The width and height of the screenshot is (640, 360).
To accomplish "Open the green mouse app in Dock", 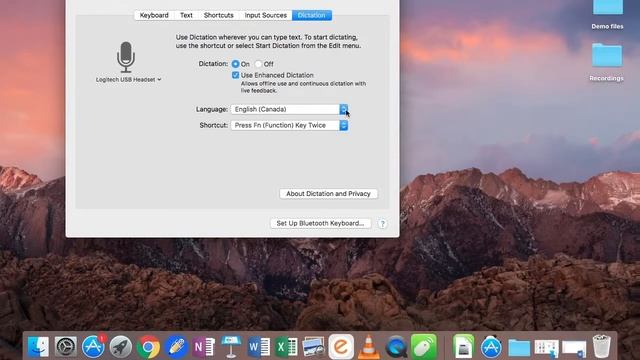I will [424, 347].
